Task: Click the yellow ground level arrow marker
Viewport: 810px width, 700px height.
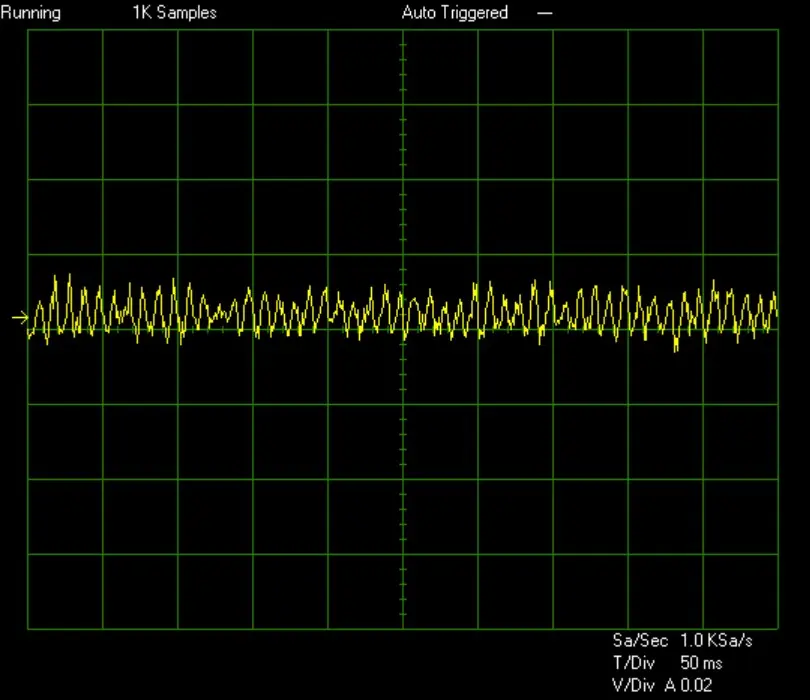Action: [20, 317]
